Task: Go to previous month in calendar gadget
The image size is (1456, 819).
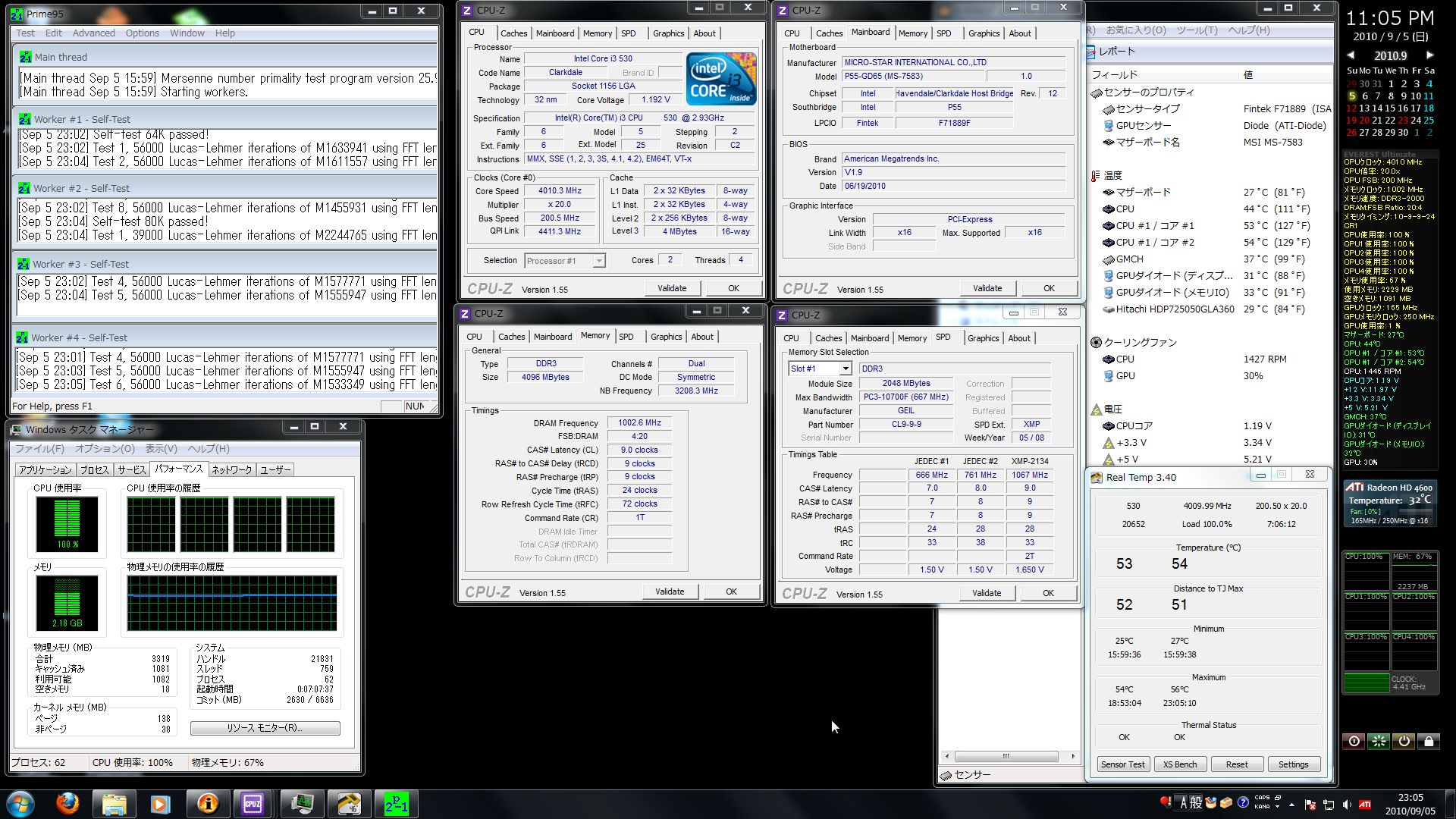Action: (x=1351, y=55)
